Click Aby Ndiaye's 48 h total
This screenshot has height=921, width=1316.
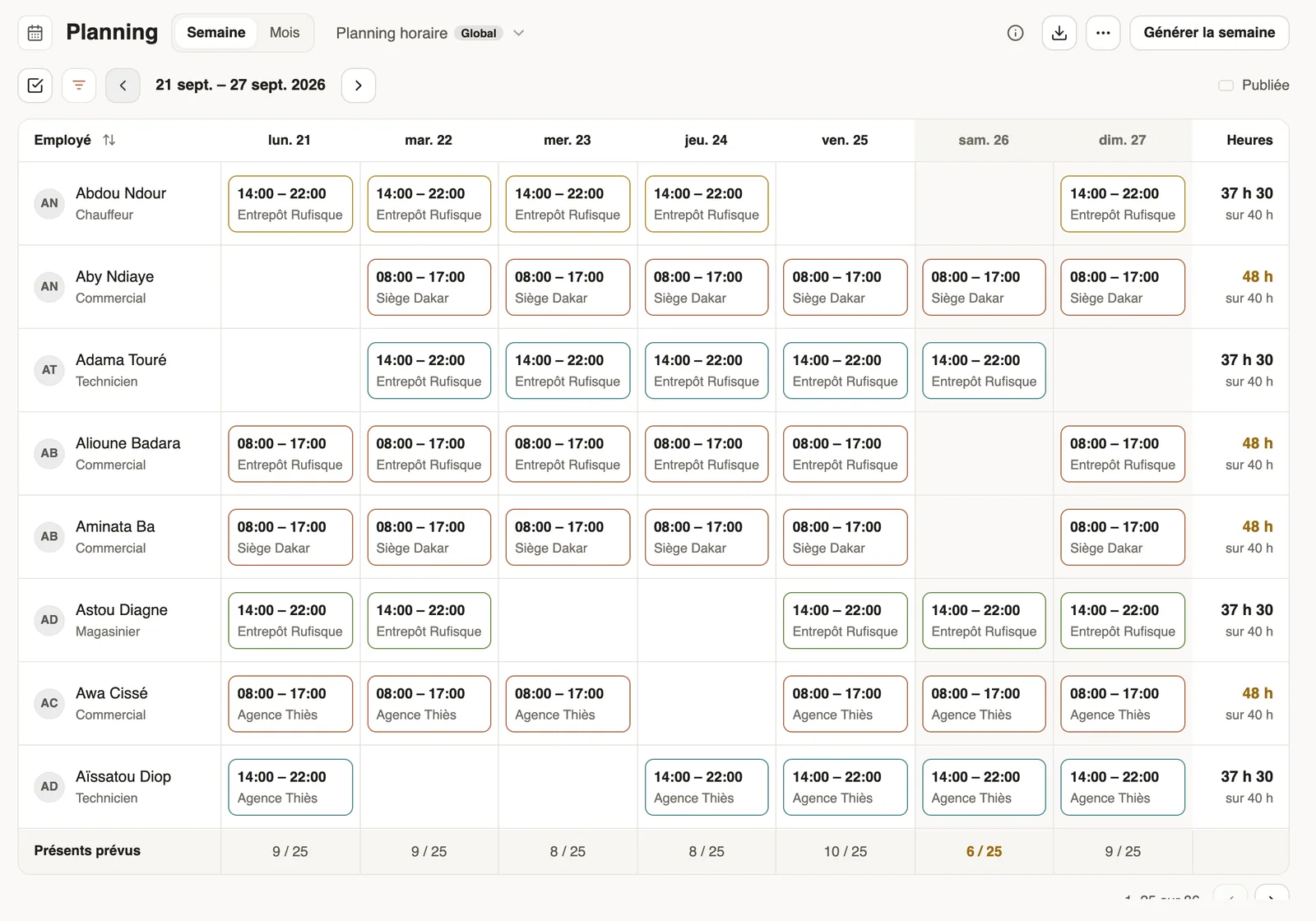pos(1257,276)
